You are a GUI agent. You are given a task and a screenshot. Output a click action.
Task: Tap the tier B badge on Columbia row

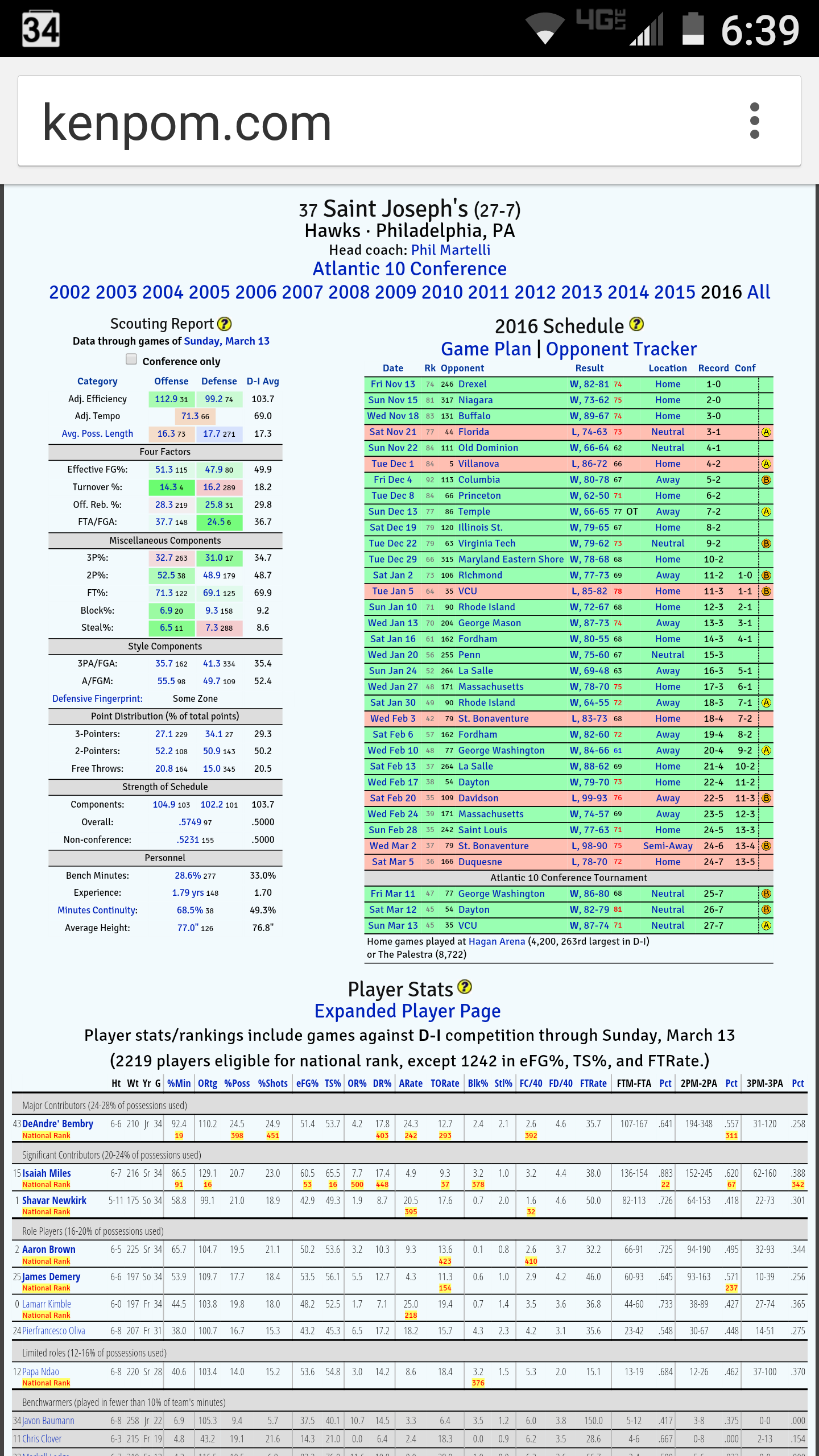click(766, 480)
